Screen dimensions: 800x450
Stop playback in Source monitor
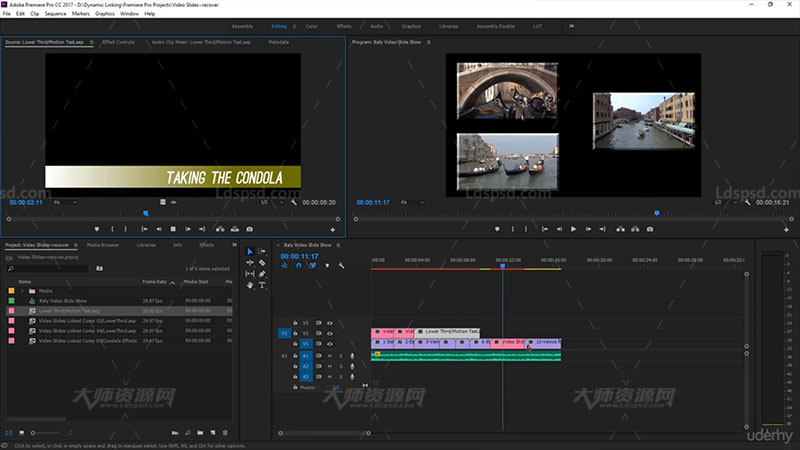[173, 230]
